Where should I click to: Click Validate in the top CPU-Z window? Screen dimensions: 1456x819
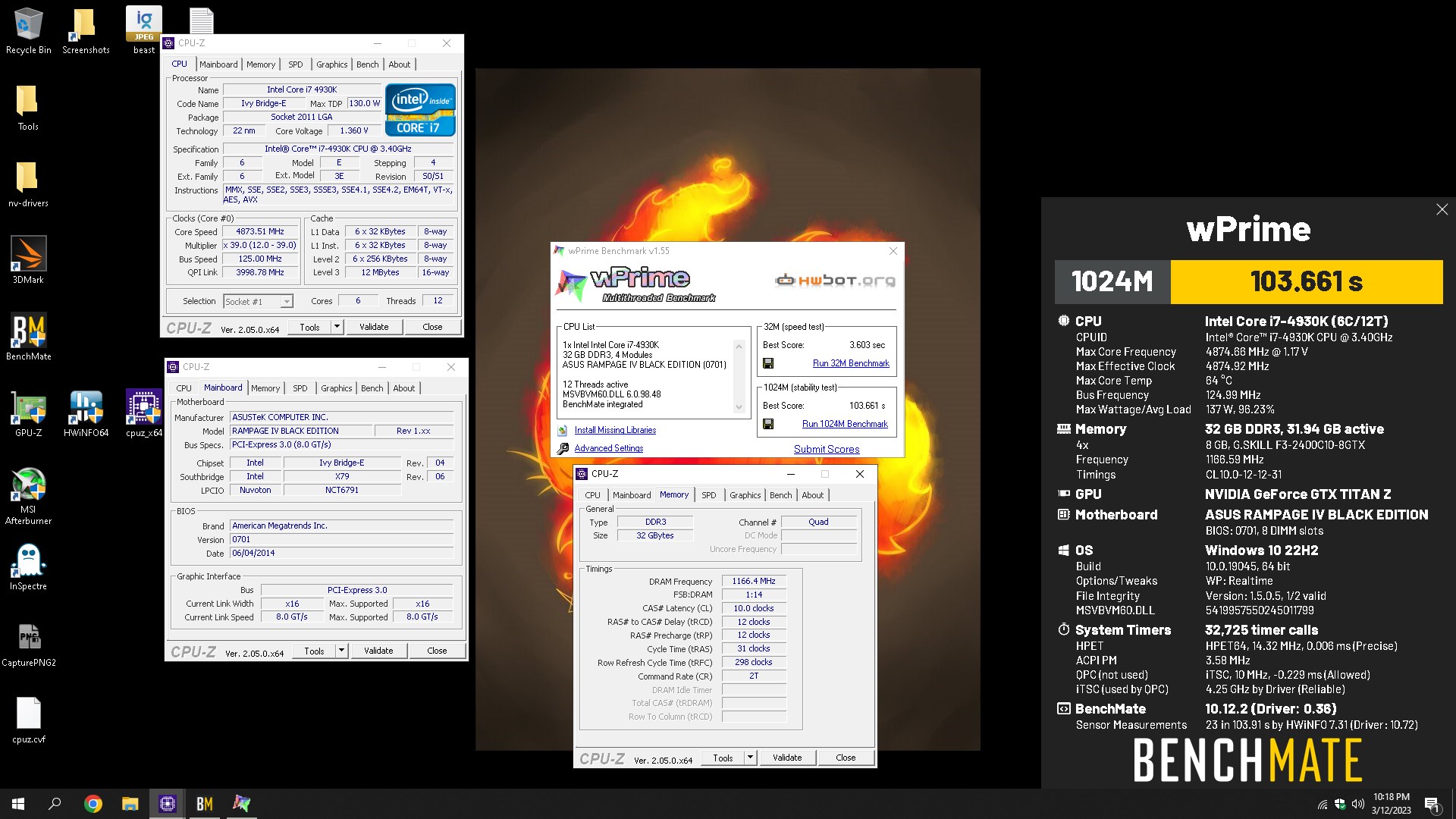point(374,327)
